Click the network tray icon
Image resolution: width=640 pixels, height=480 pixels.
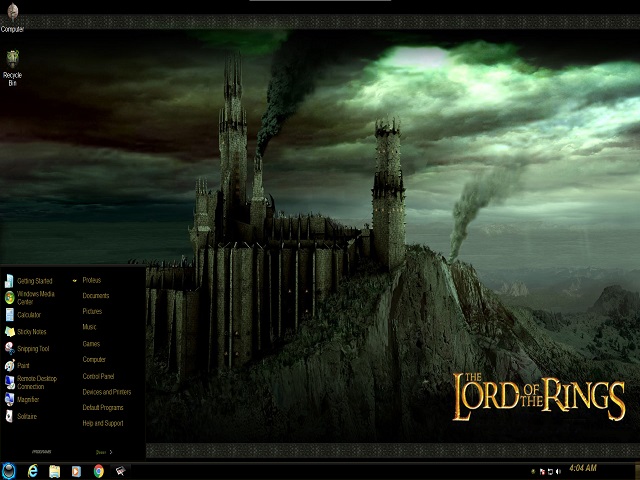click(550, 471)
